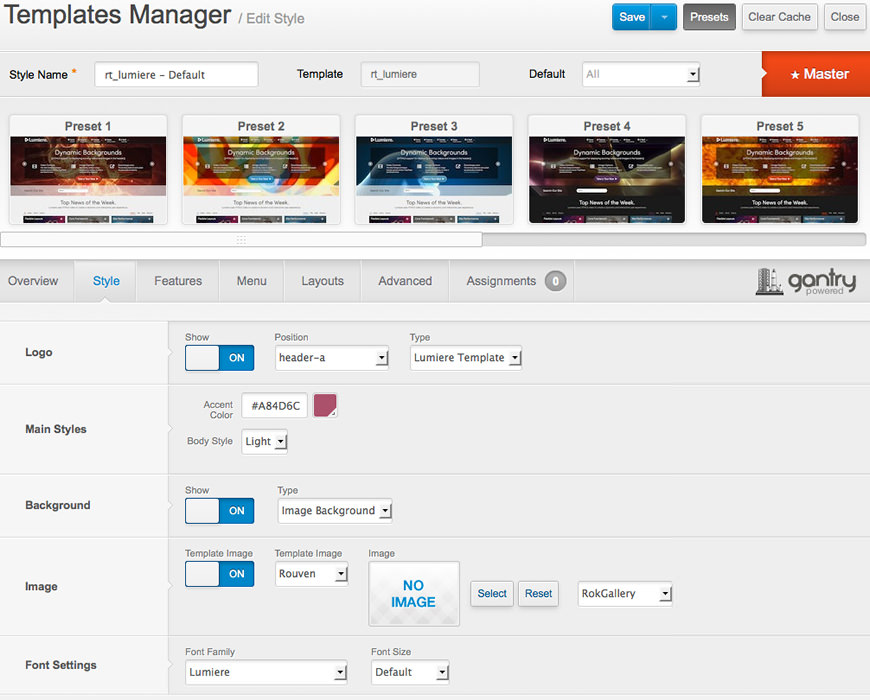Open the Font Family Lumiere dropdown
Image resolution: width=870 pixels, height=700 pixels.
pos(266,672)
